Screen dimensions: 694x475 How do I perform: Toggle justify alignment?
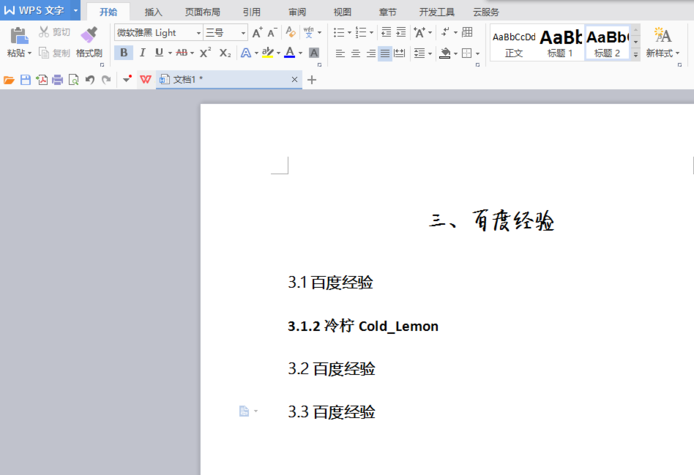pos(385,54)
